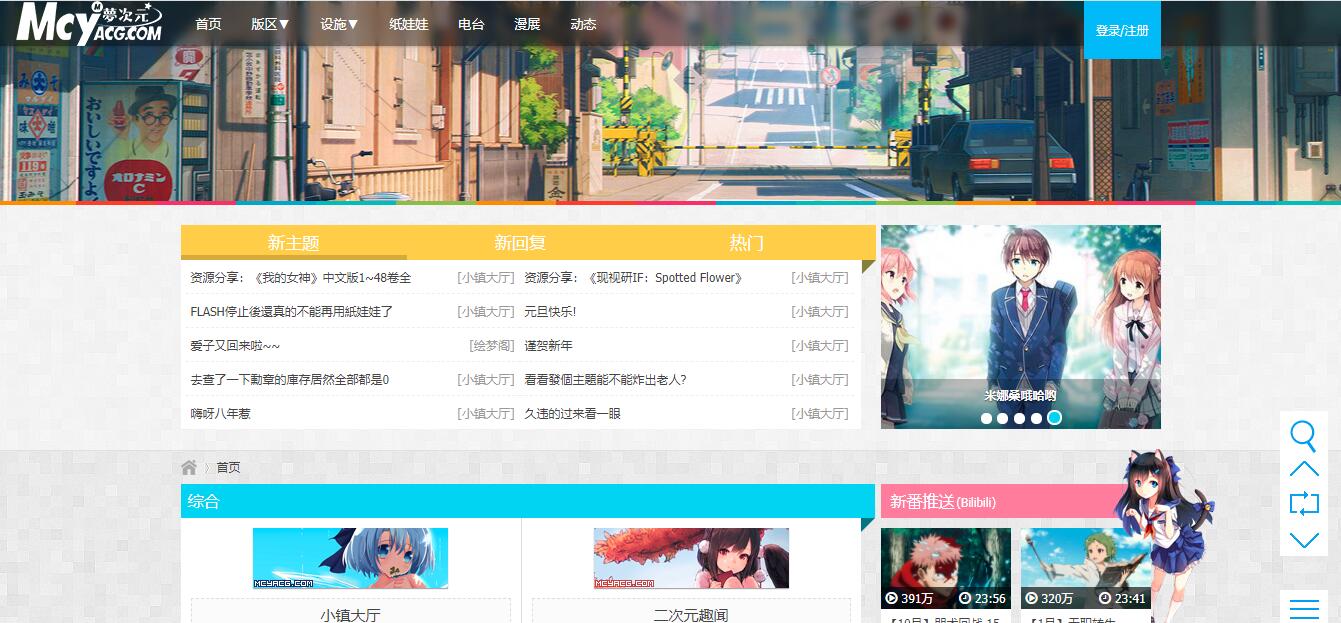1341x623 pixels.
Task: Click the red umbrella girl forum banner
Action: (691, 558)
